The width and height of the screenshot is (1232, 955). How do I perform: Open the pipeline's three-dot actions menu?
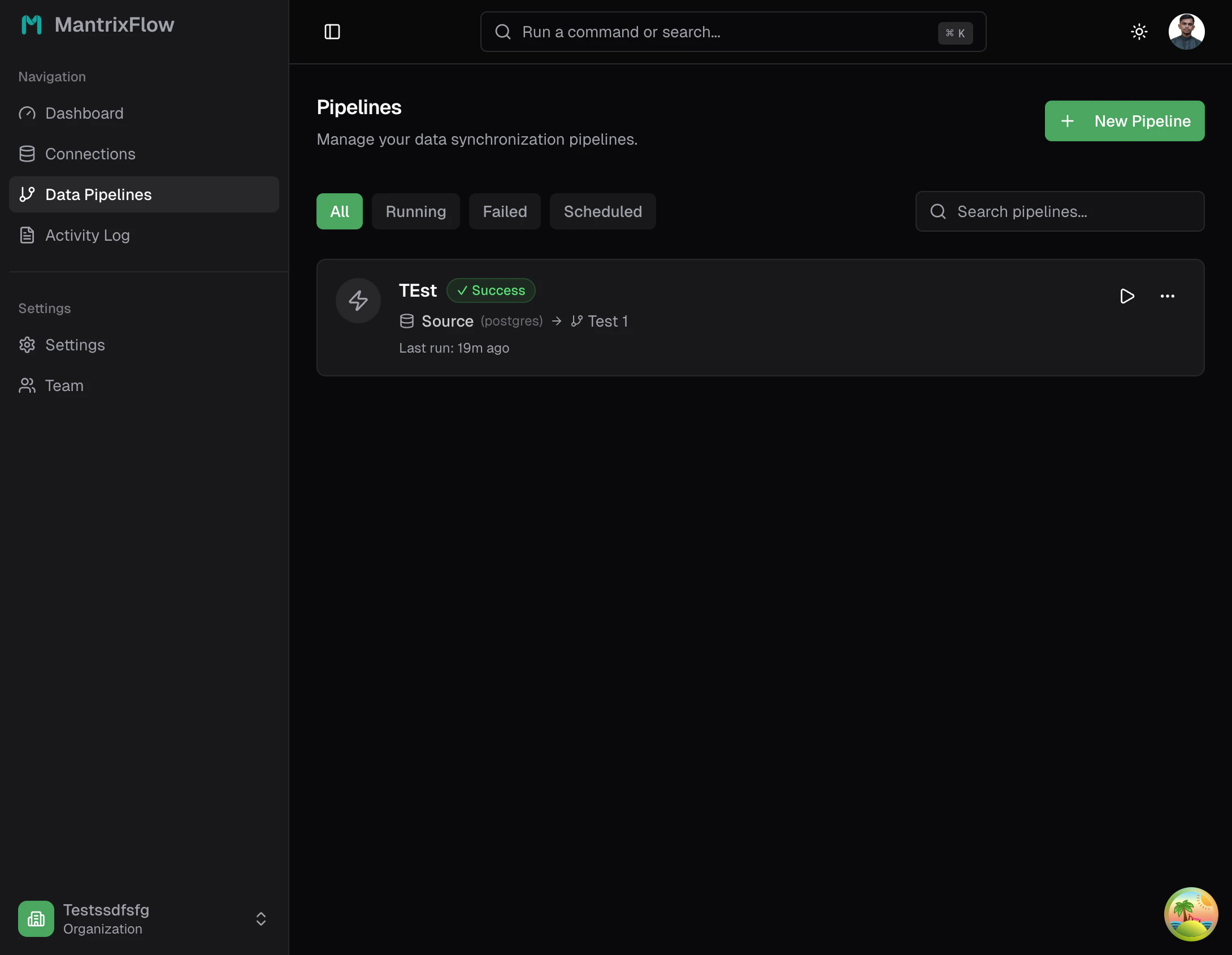(1168, 296)
